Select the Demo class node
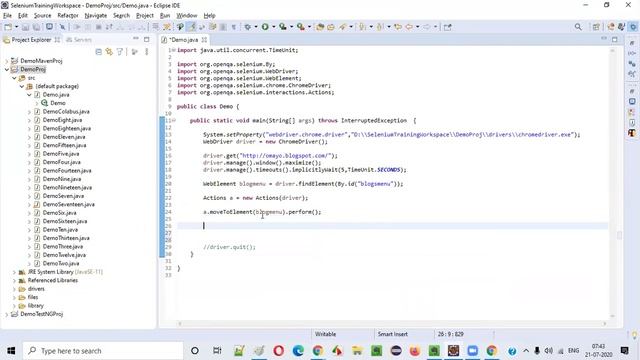Image resolution: width=640 pixels, height=360 pixels. [x=58, y=103]
